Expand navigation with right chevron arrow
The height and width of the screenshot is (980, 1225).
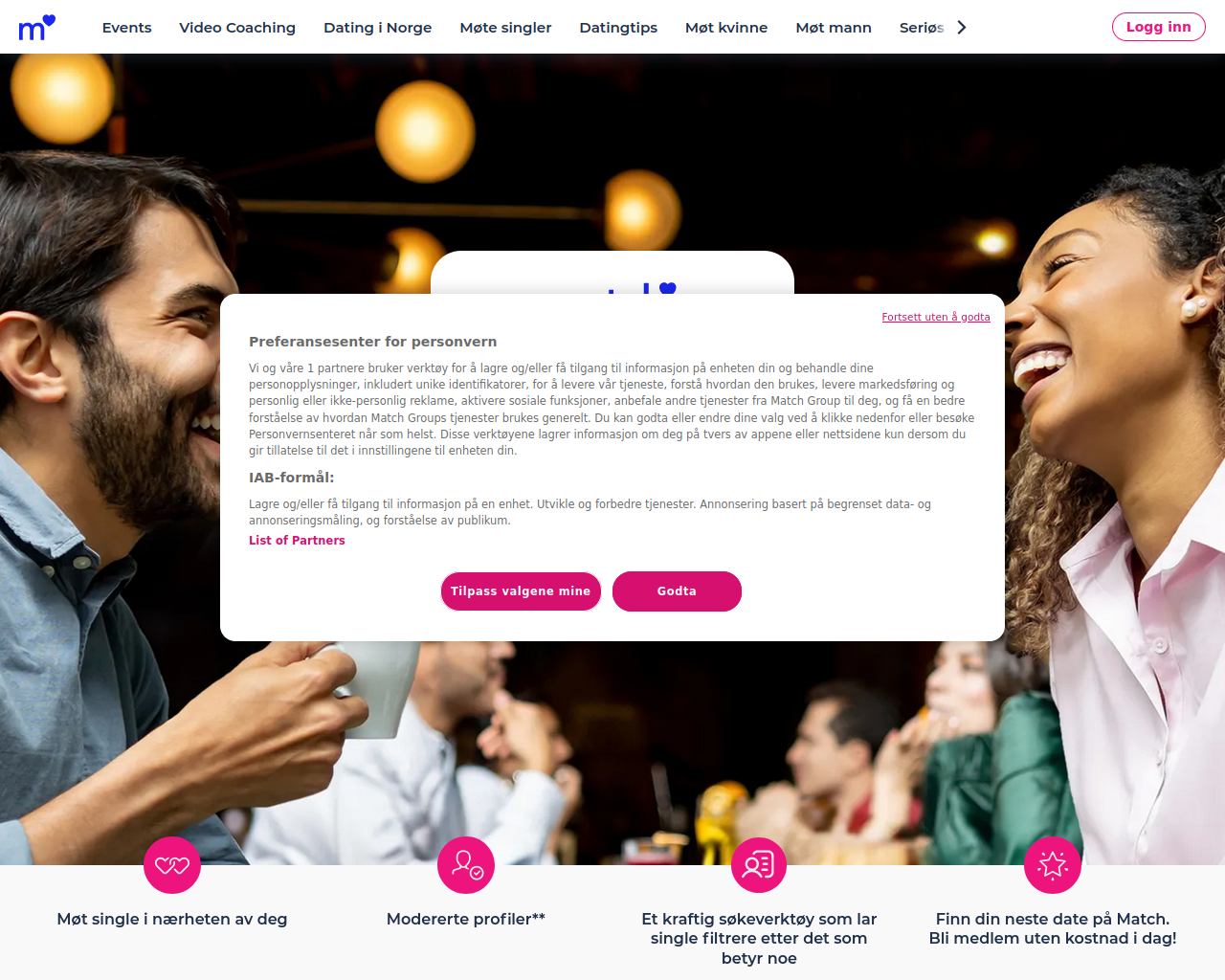(x=962, y=28)
